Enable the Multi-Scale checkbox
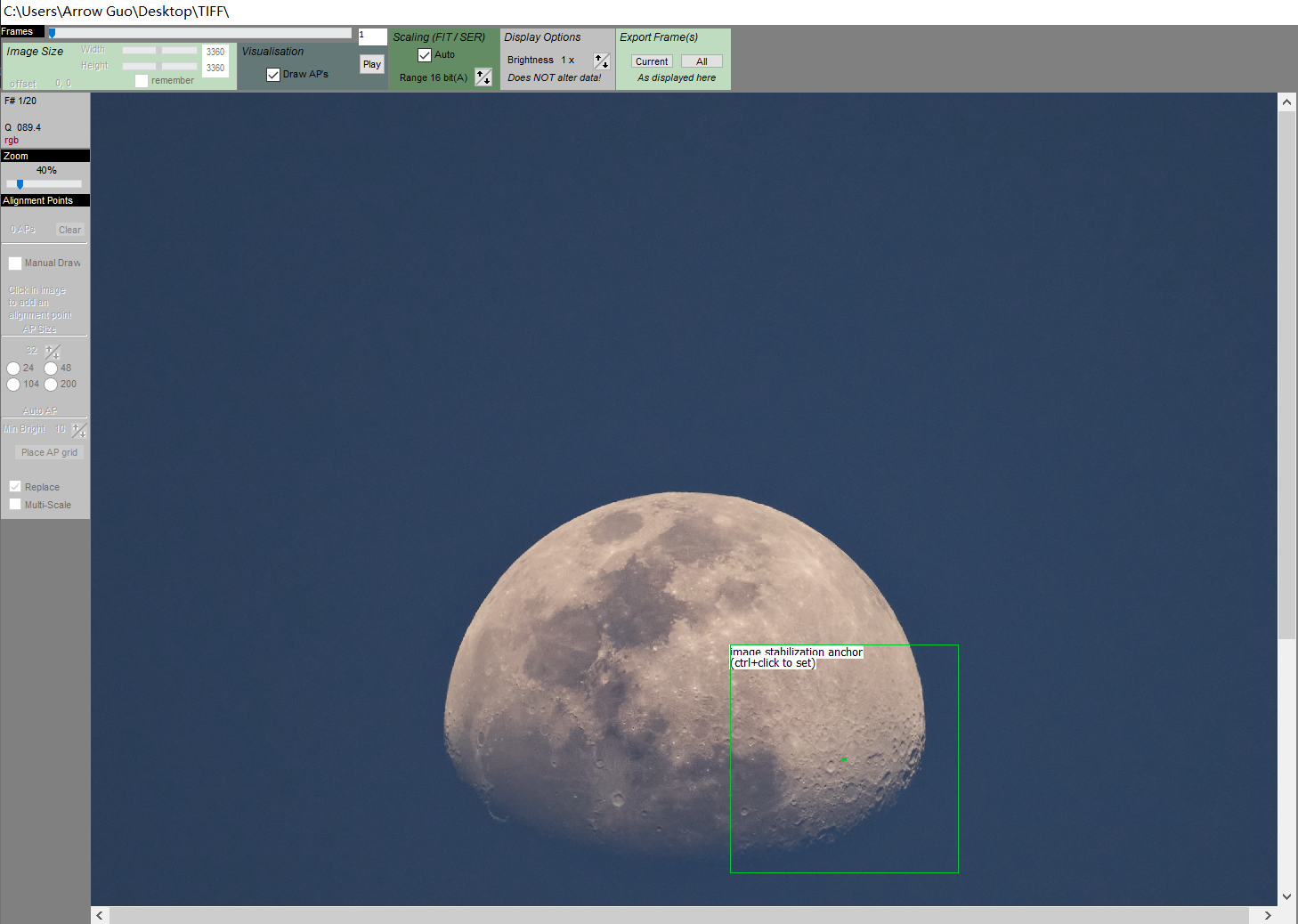1298x924 pixels. tap(15, 505)
